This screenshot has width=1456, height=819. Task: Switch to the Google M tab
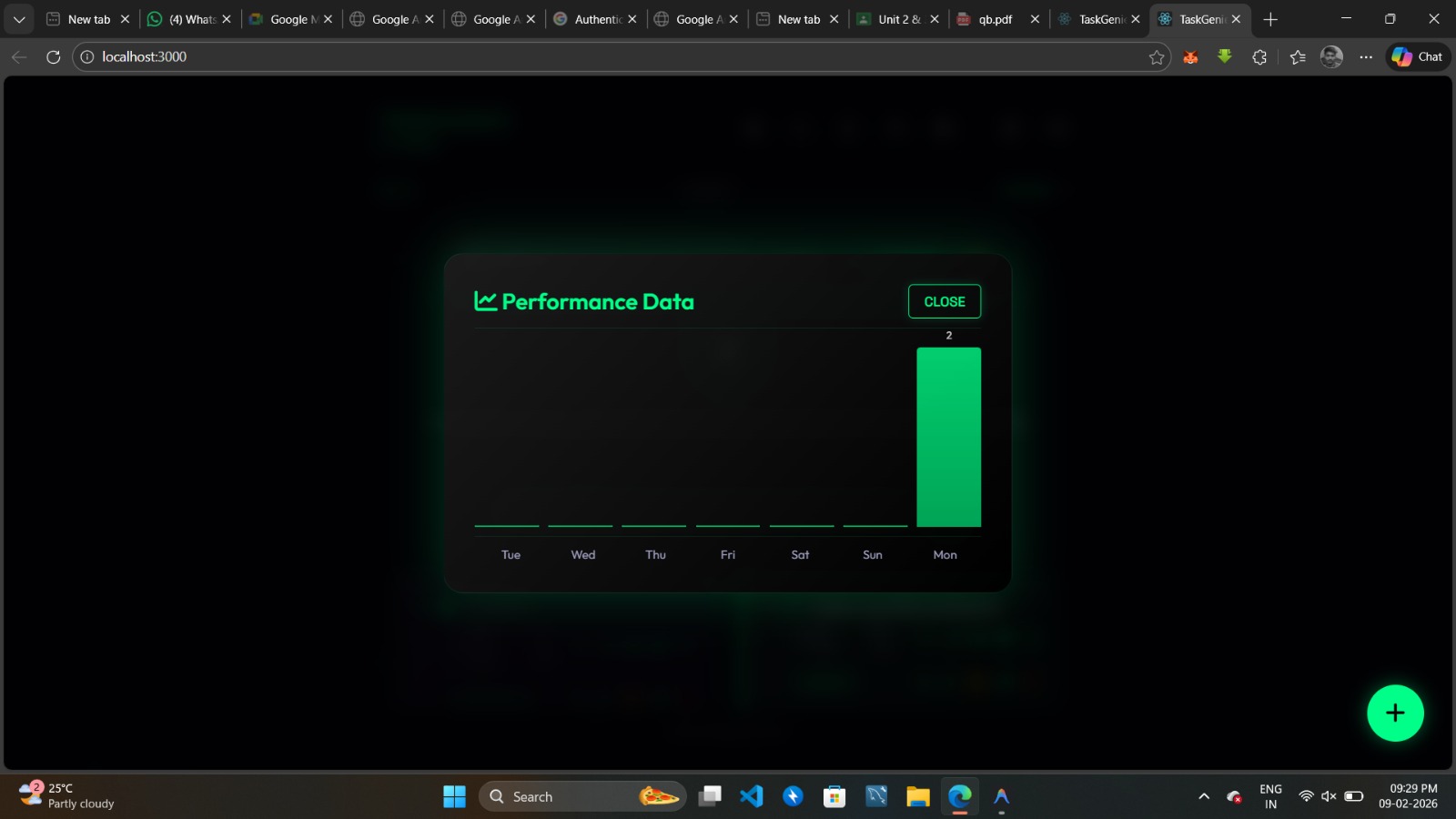click(x=291, y=19)
